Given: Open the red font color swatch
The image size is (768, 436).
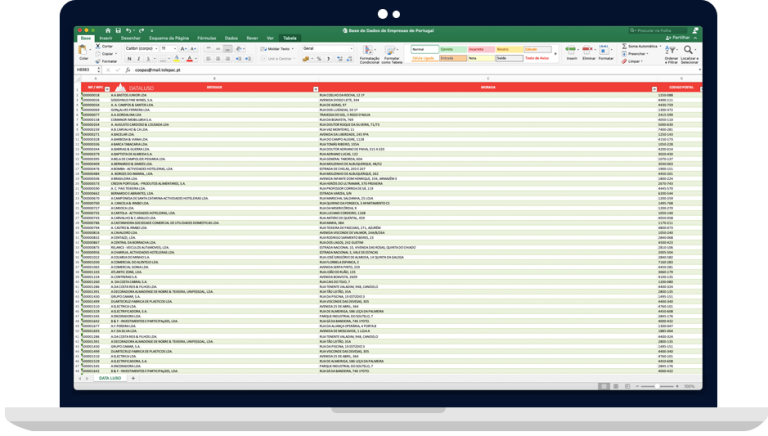Looking at the screenshot, I should click(x=190, y=59).
